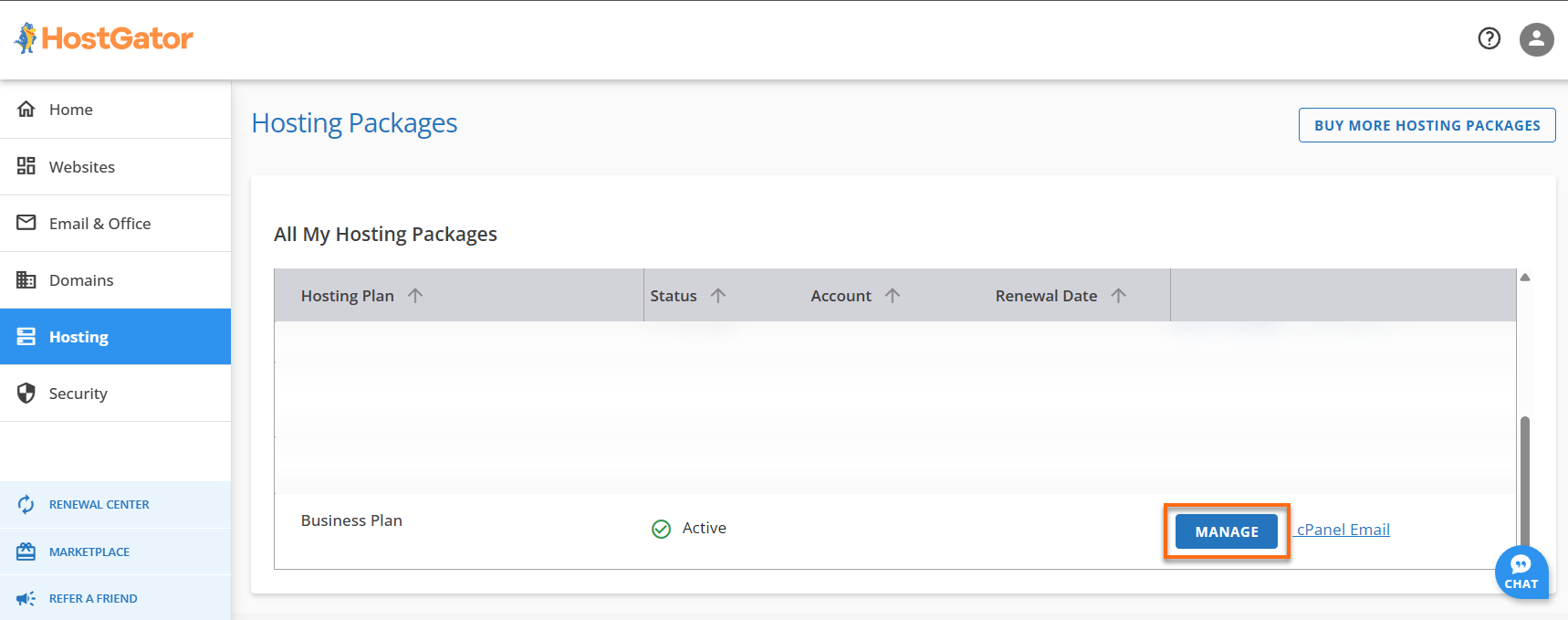Screen dimensions: 1568x620
Task: Click the Business Plan text
Action: coord(351,520)
